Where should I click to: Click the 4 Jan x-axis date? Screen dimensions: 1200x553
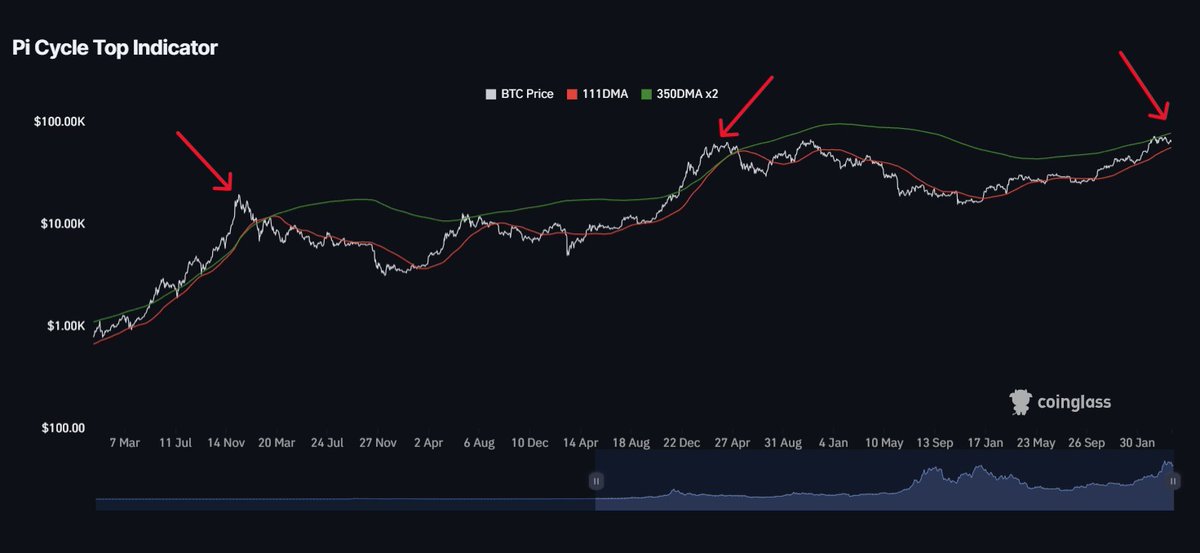(x=834, y=442)
